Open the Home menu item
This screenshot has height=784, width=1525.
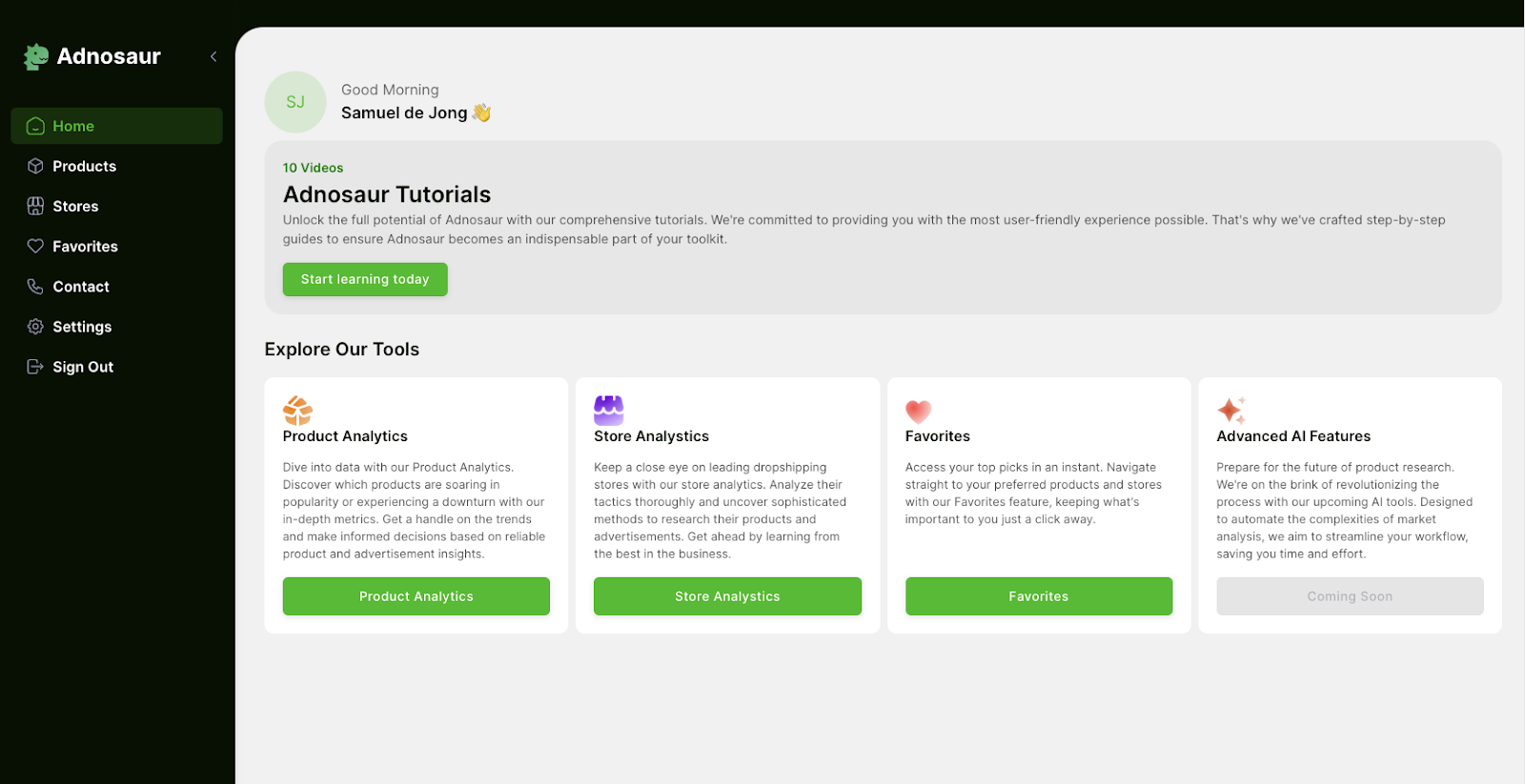click(x=116, y=126)
